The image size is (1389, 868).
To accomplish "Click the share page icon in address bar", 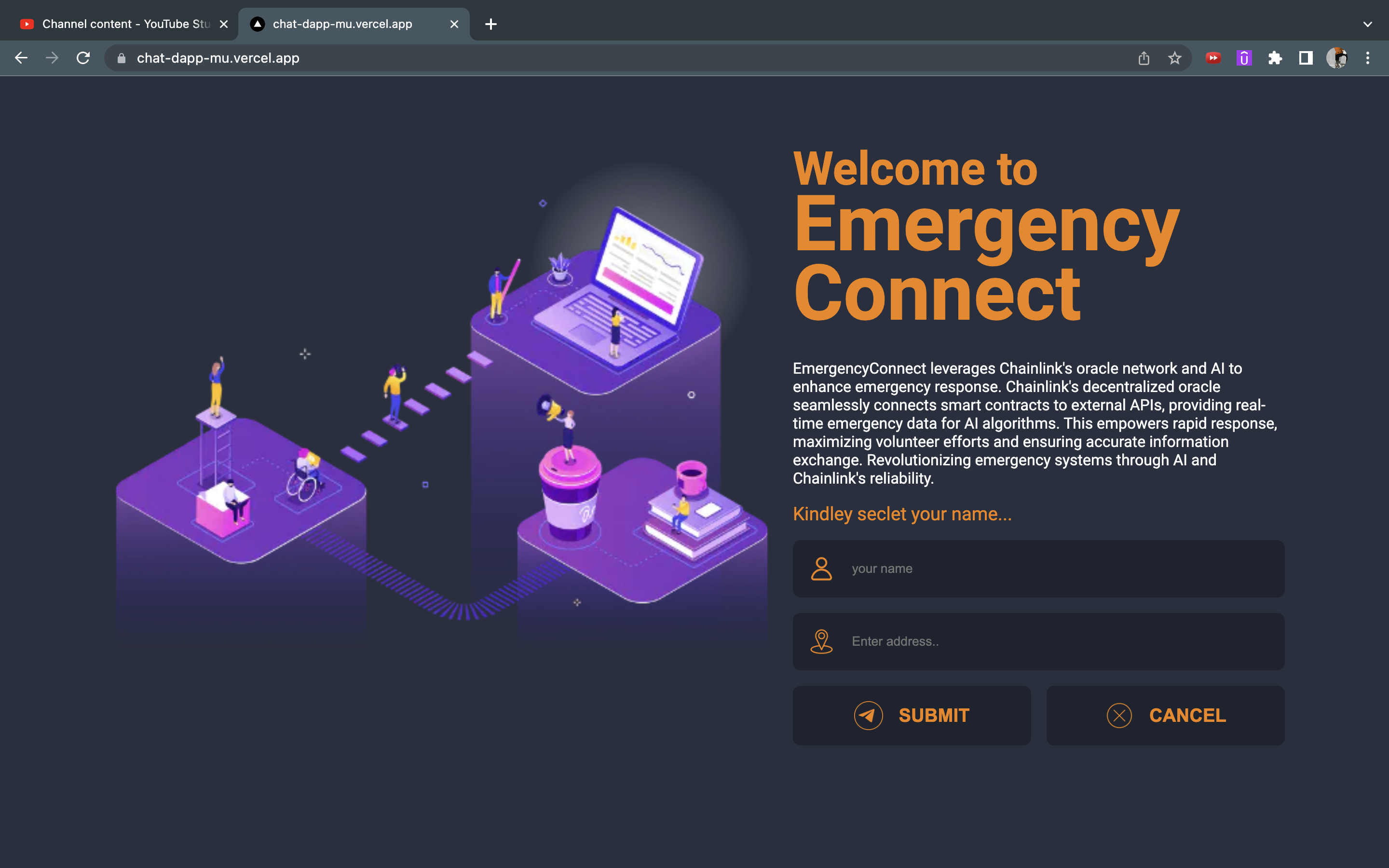I will pyautogui.click(x=1144, y=58).
